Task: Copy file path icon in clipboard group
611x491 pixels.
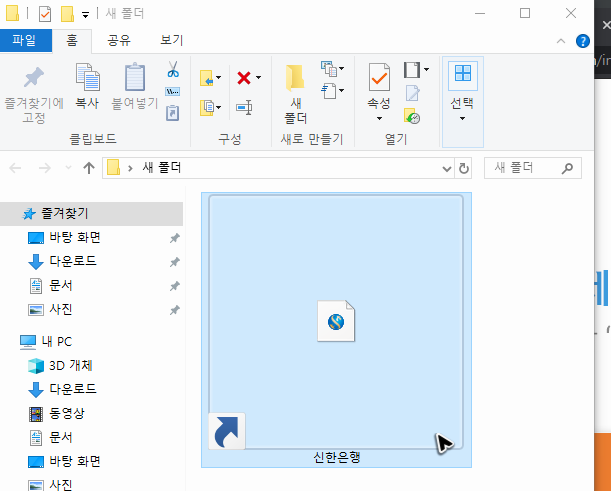Action: pyautogui.click(x=173, y=92)
